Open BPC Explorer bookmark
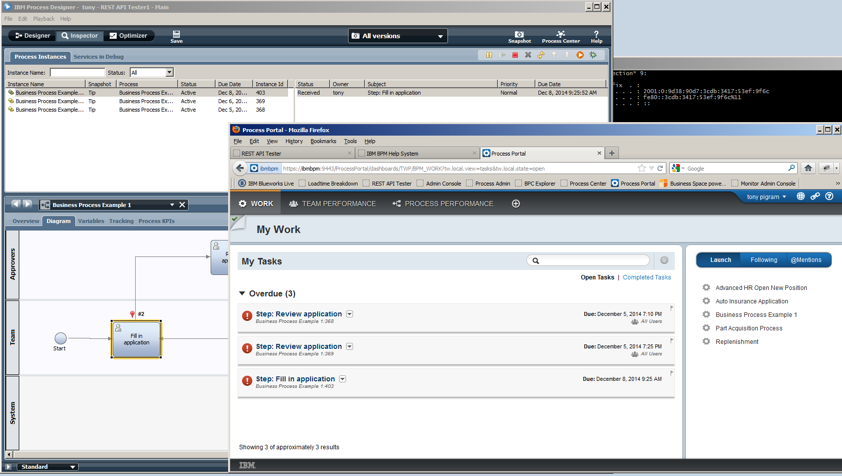Viewport: 842px width, 476px height. tap(535, 183)
